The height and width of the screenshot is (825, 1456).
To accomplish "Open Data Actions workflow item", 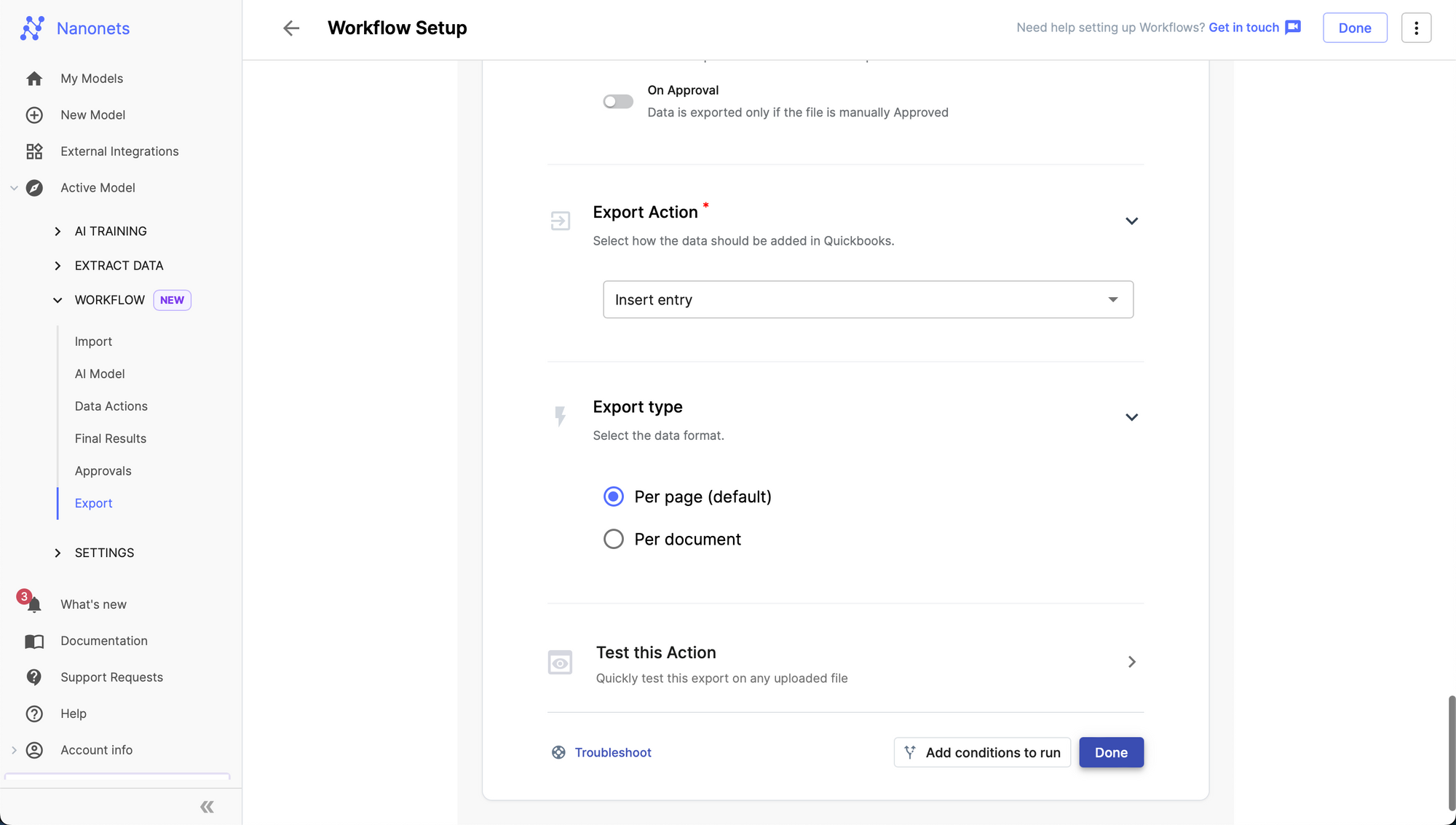I will point(111,406).
